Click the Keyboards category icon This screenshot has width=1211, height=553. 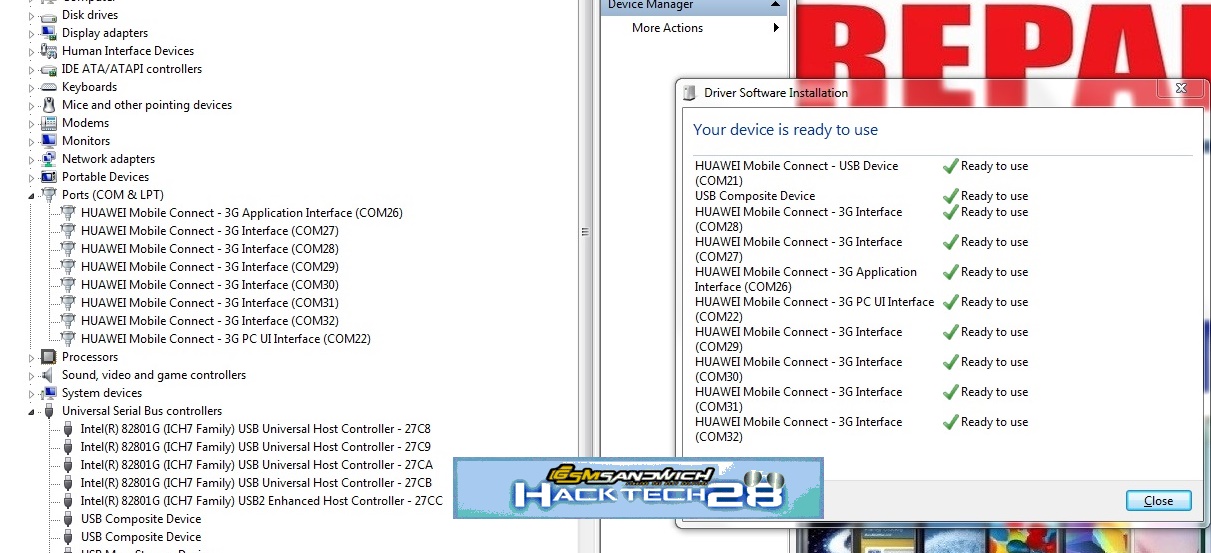pos(48,87)
